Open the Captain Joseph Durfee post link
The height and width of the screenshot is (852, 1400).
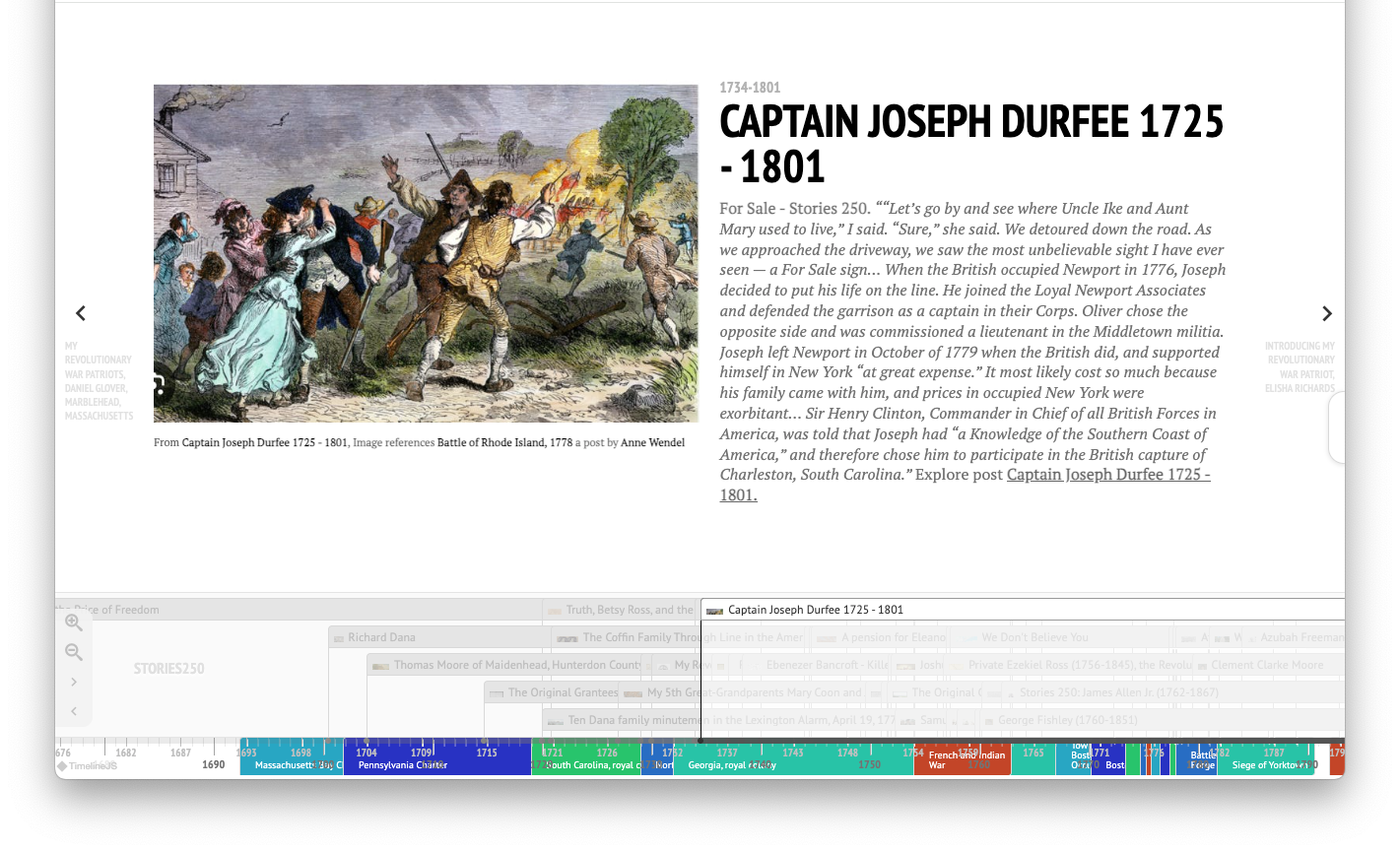[965, 485]
